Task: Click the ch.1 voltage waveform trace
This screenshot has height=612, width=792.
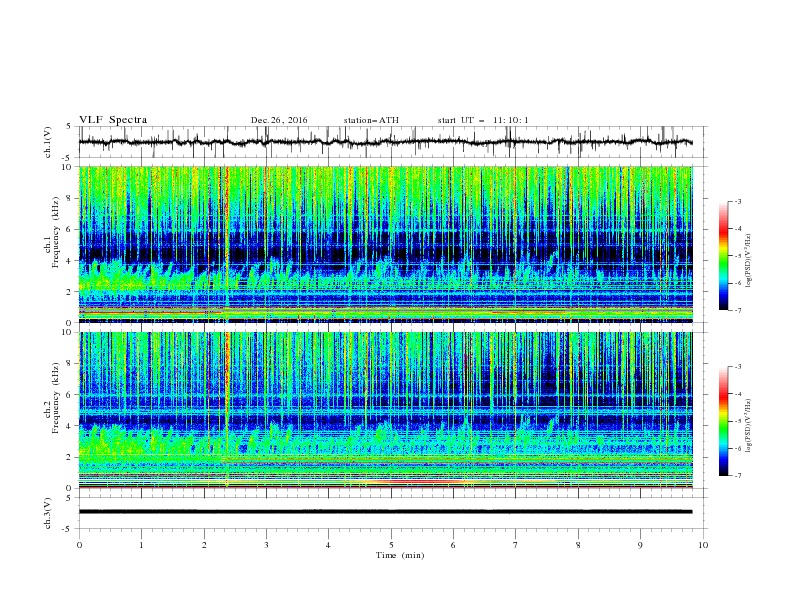Action: click(385, 142)
